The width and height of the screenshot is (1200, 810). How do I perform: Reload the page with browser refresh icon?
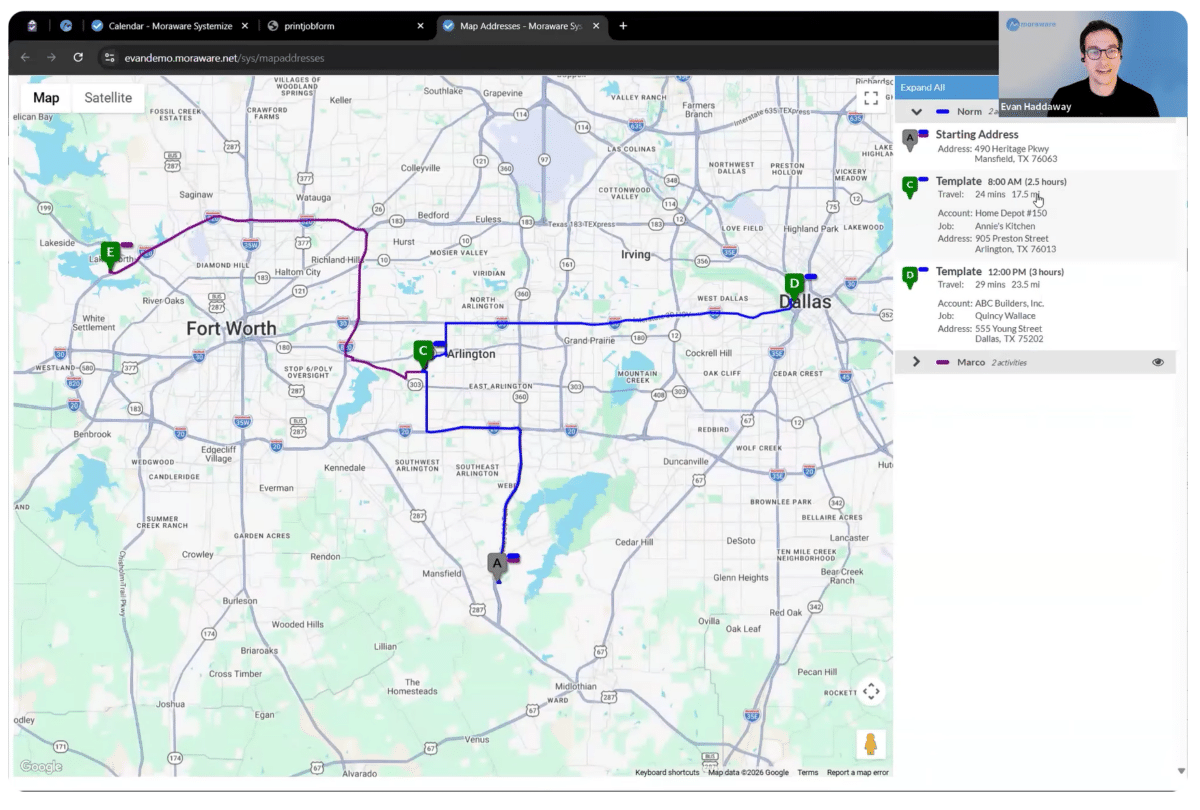78,58
